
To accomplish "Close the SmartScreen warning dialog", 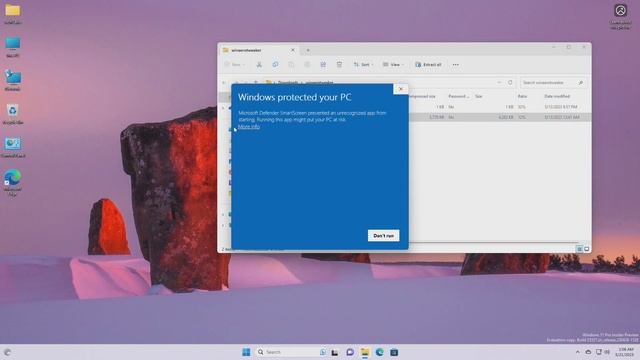I will tap(400, 89).
